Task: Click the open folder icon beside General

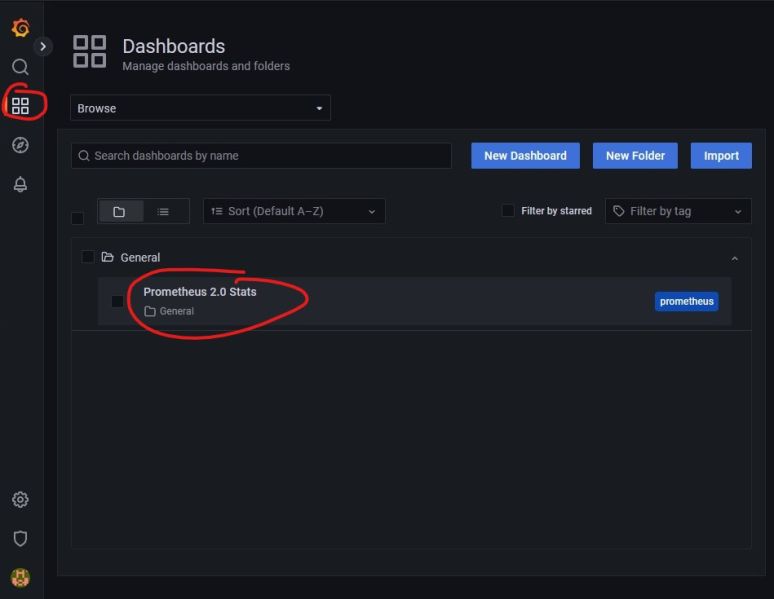Action: click(x=108, y=257)
